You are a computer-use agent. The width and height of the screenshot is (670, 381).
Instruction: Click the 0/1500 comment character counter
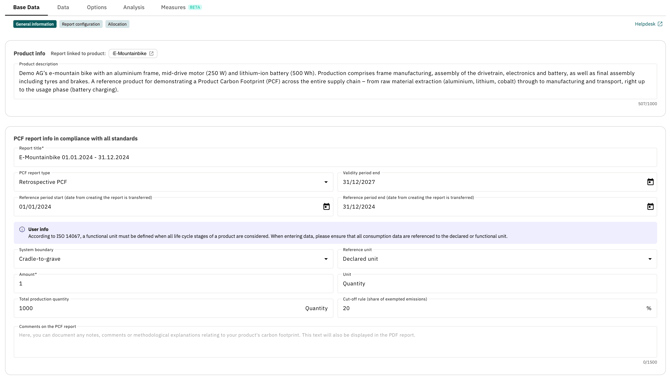coord(650,362)
